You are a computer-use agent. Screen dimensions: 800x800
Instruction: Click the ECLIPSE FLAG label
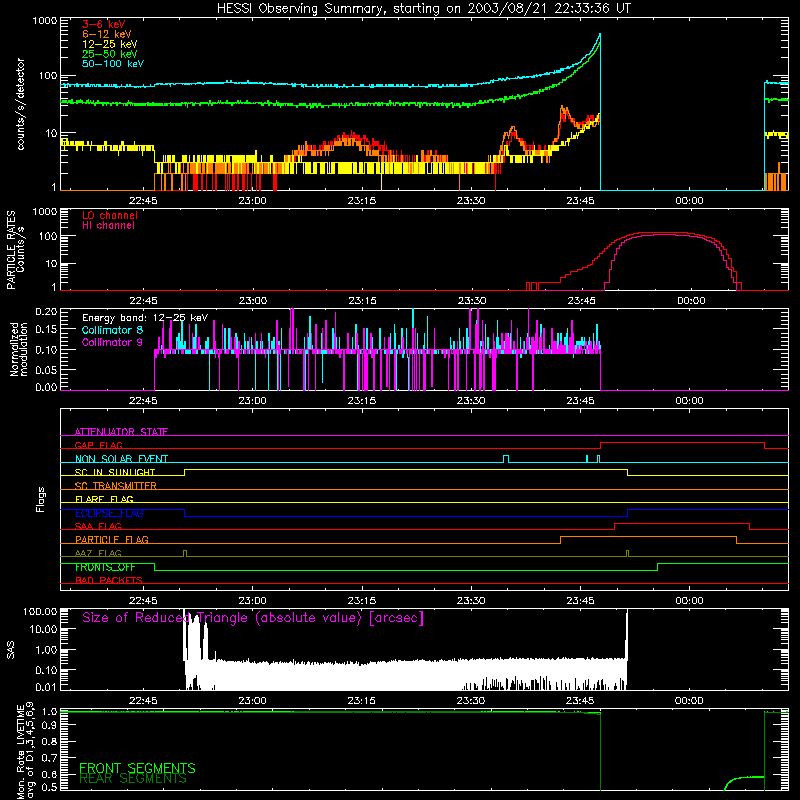point(109,513)
